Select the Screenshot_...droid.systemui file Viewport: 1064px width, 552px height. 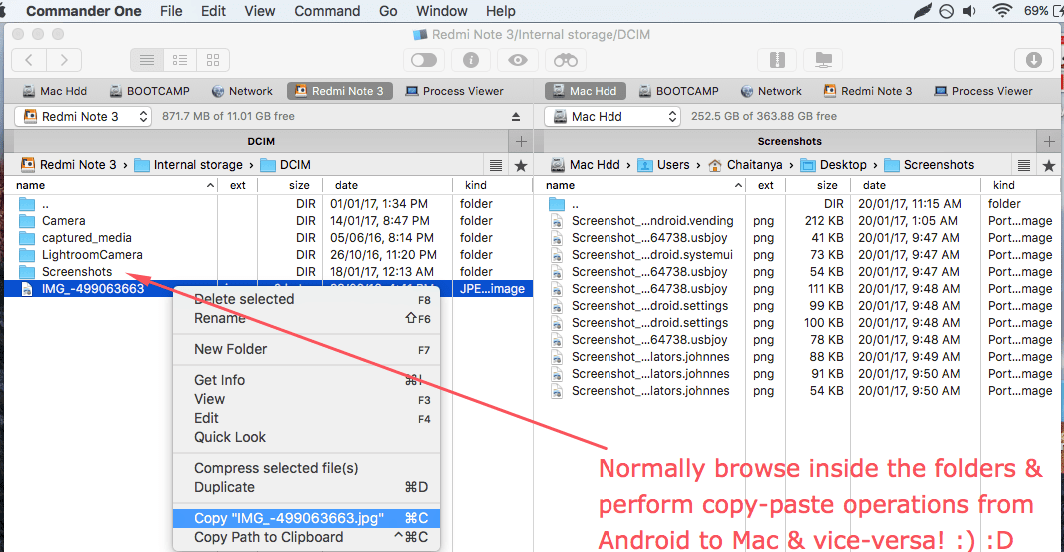click(799, 255)
